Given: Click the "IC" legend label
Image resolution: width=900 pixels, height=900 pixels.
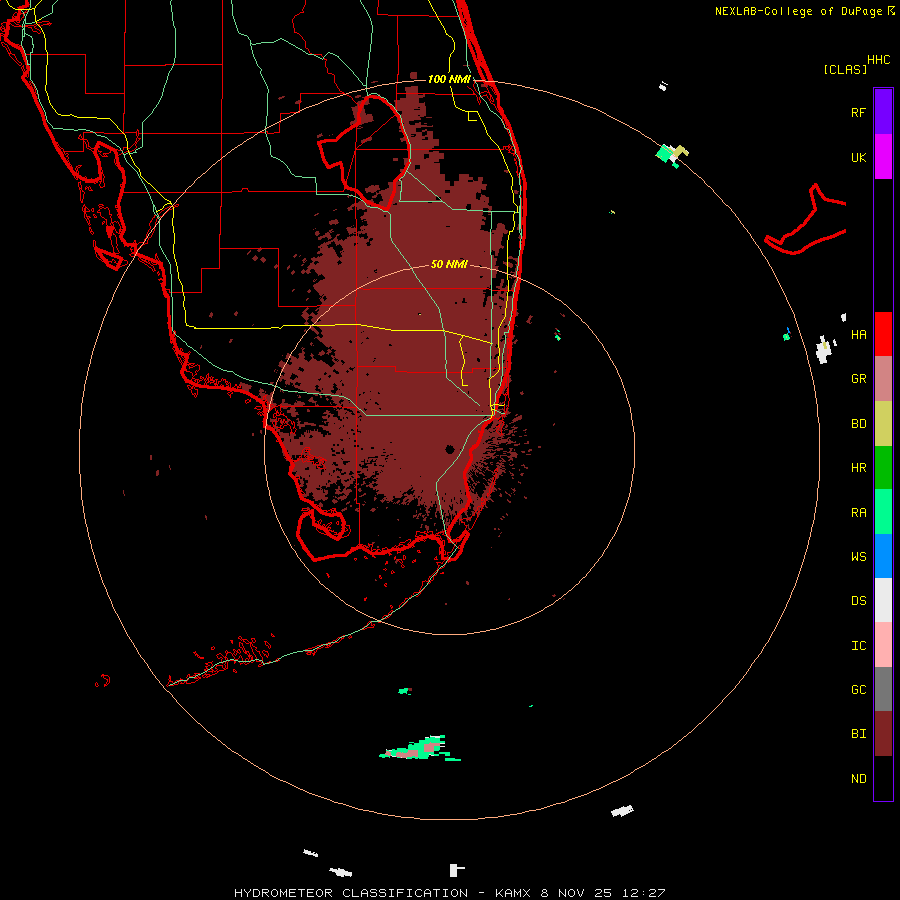Looking at the screenshot, I should [858, 645].
